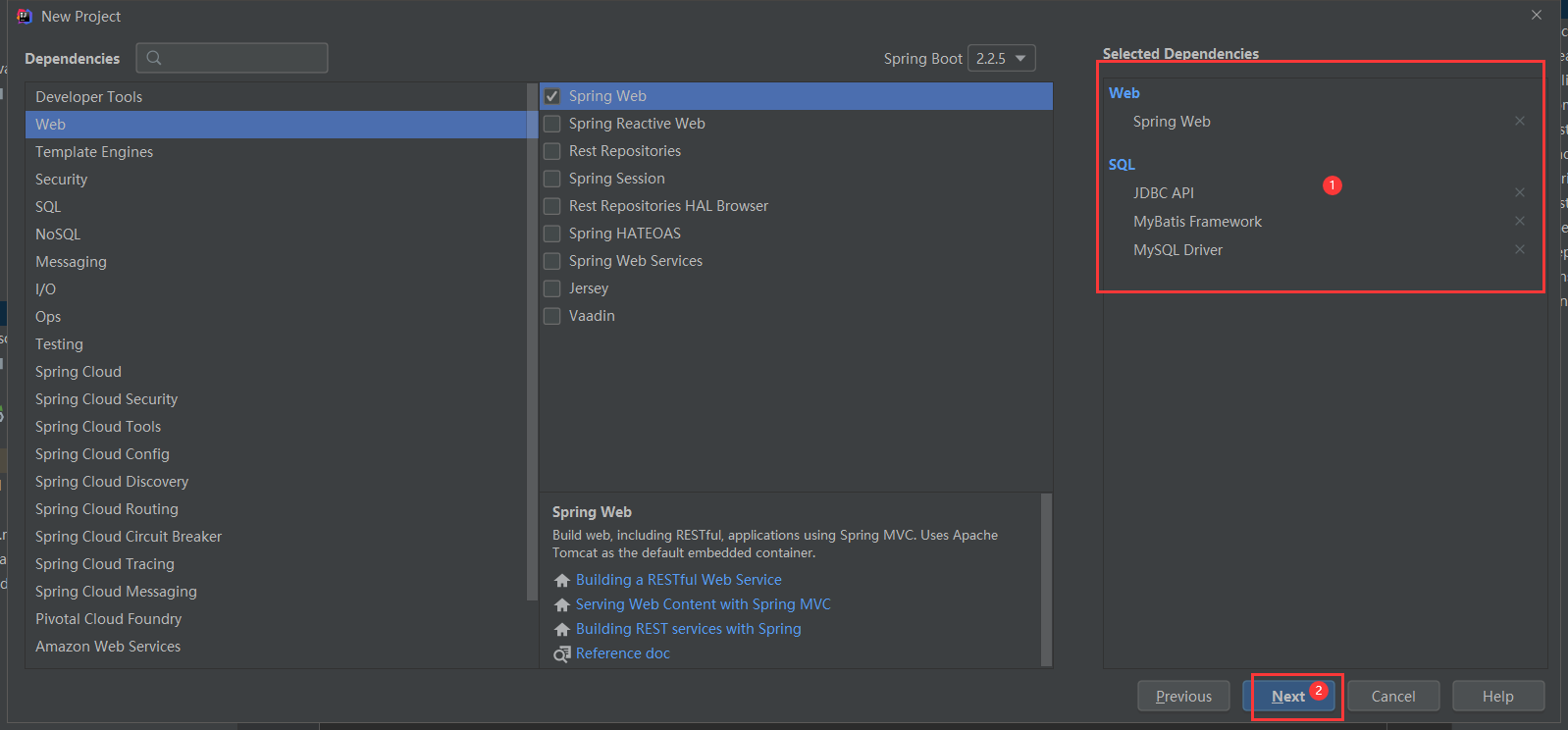Go back with the Previous button
This screenshot has width=1568, height=730.
(x=1183, y=696)
